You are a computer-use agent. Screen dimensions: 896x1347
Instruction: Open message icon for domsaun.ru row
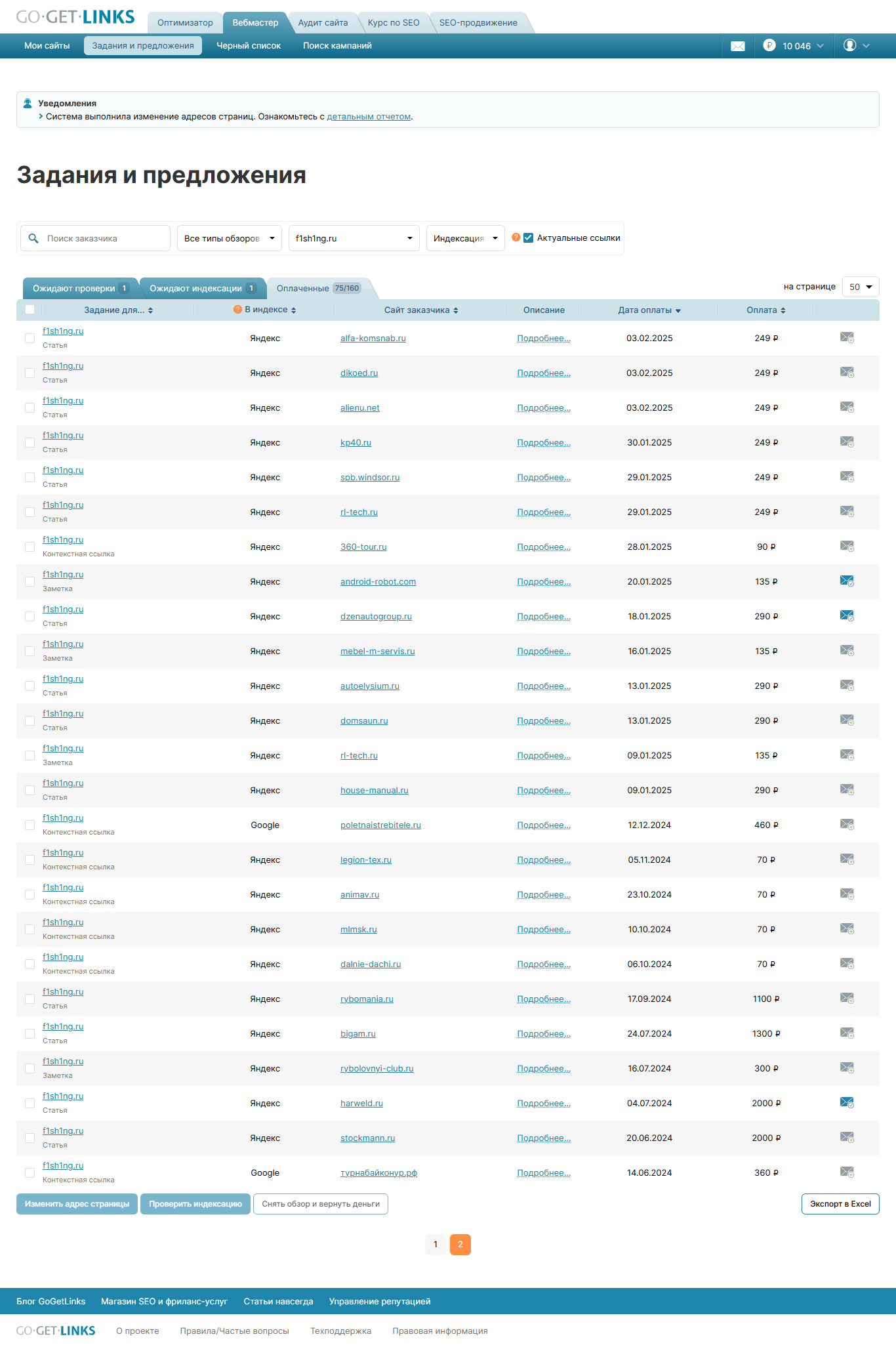[x=847, y=720]
